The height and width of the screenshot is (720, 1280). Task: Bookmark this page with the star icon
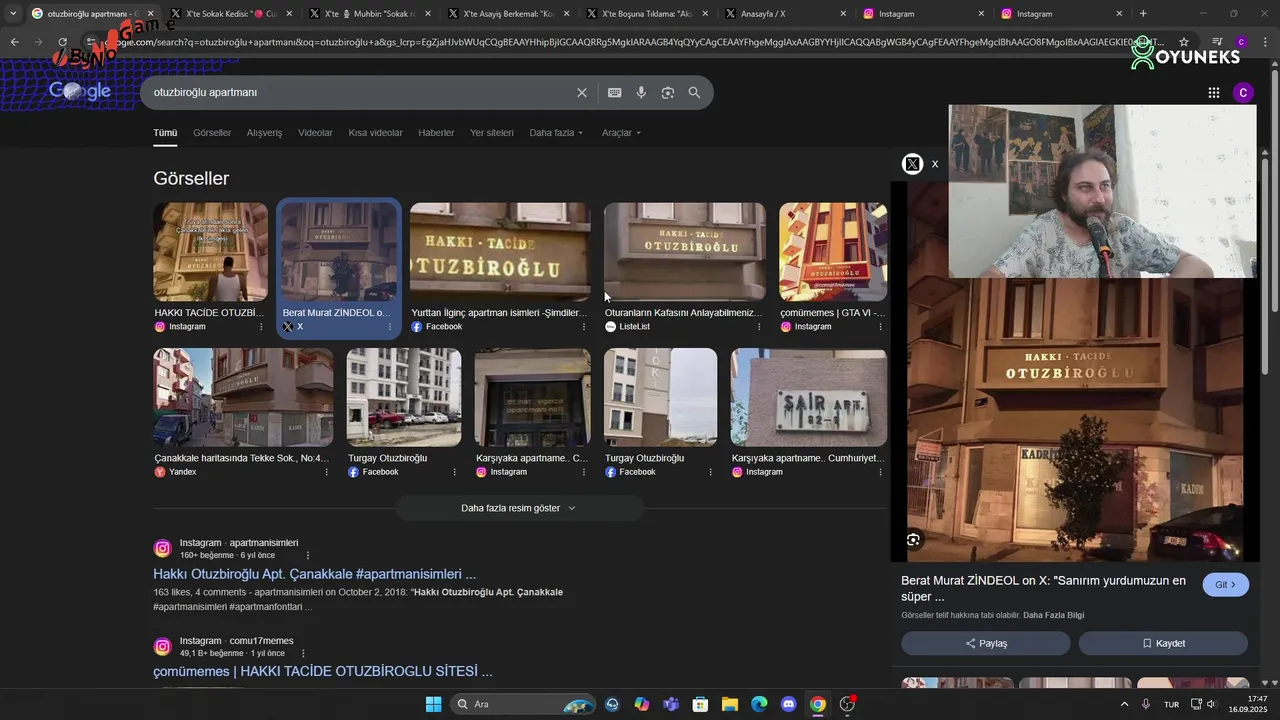click(1184, 42)
